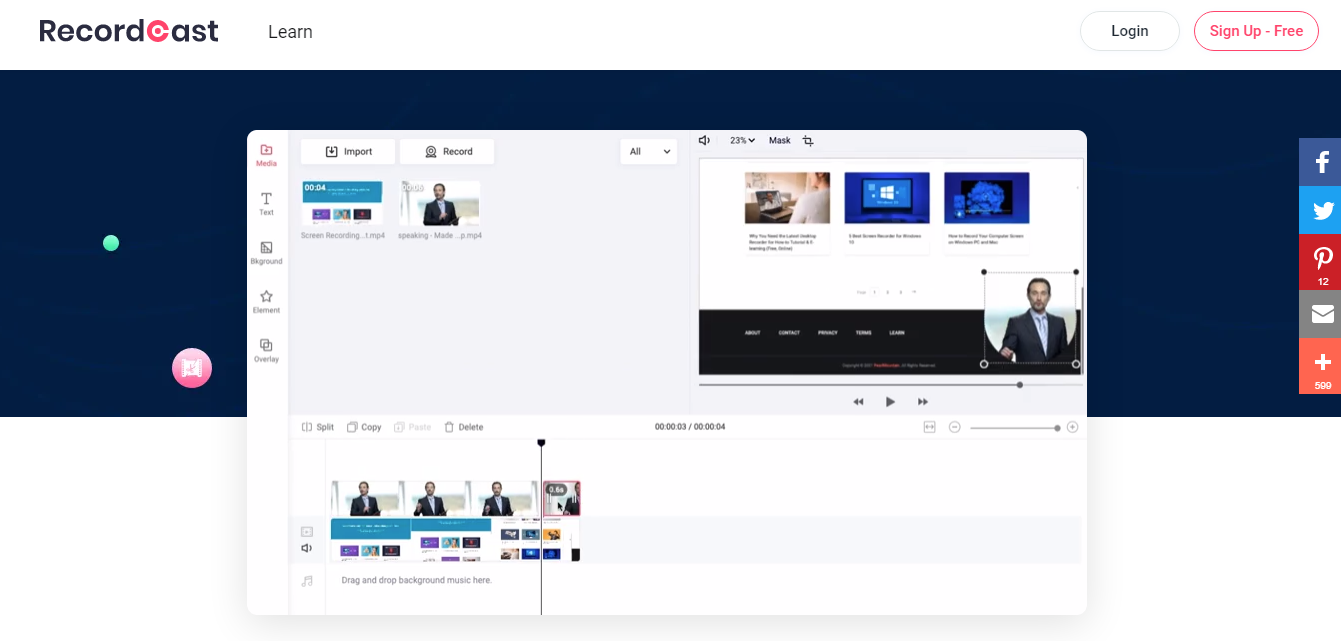Share page on Facebook
Screen dimensions: 1341x641
tap(1320, 162)
